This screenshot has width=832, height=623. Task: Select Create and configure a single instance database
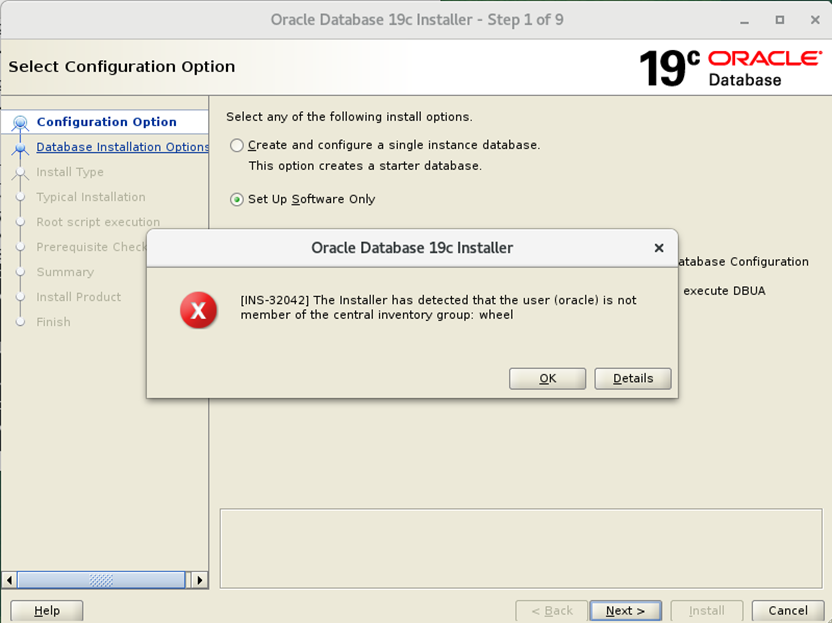click(237, 145)
